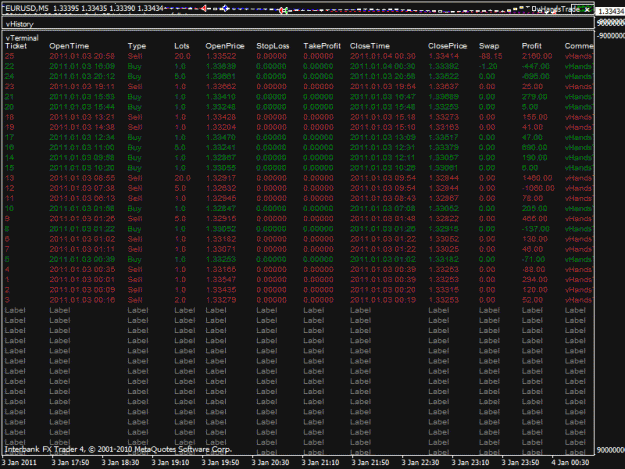
Task: Click the Swap column header
Action: 489,46
